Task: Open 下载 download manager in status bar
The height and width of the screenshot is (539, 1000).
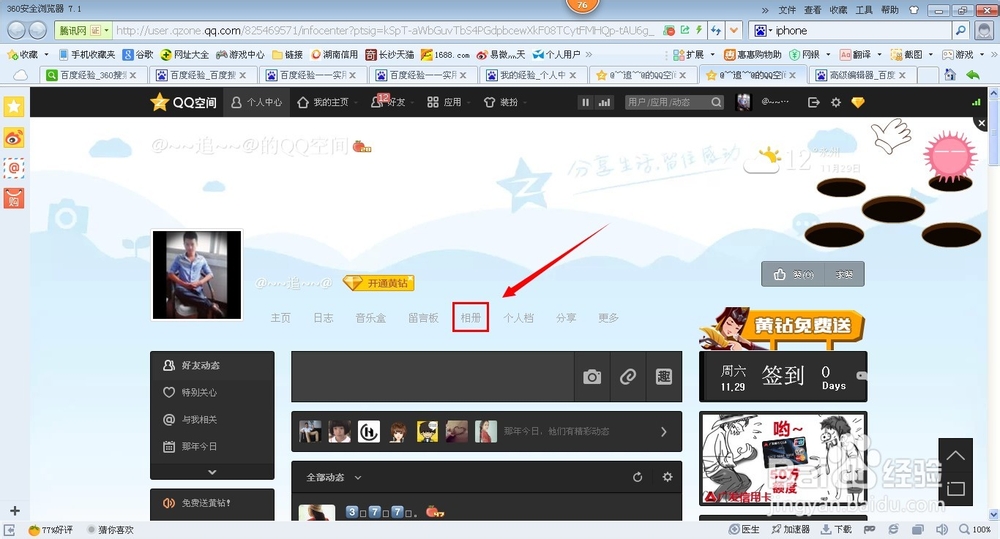Action: (836, 529)
